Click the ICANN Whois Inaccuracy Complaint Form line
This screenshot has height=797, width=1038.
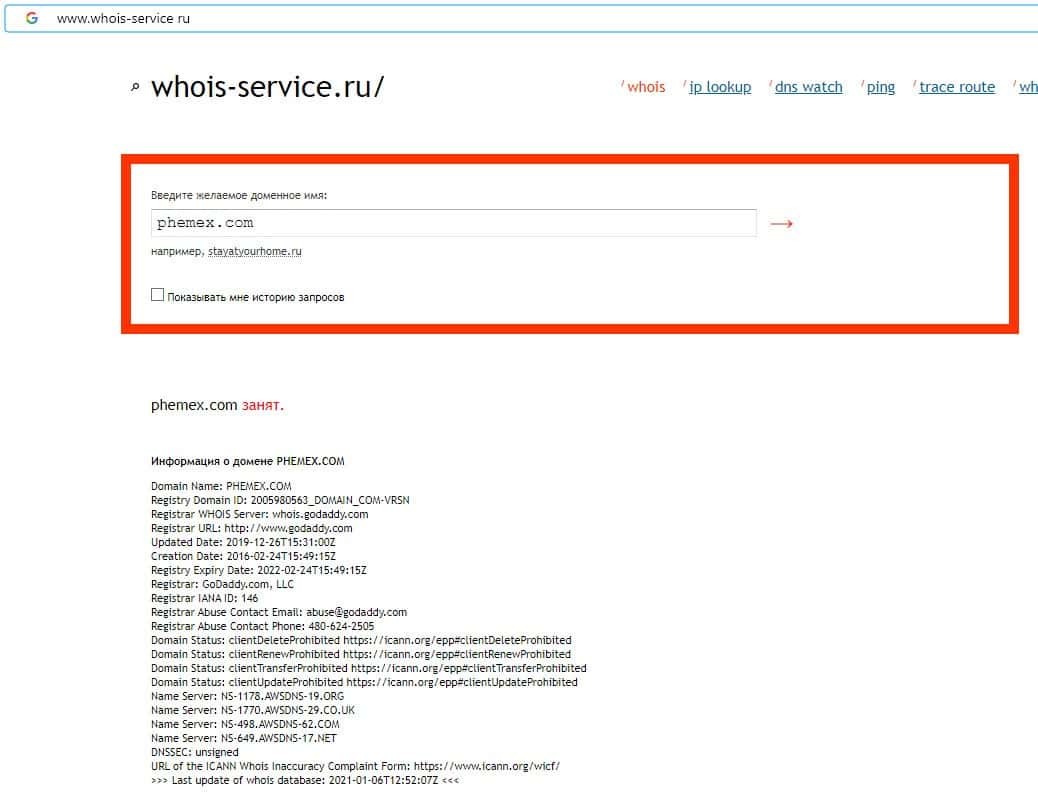[x=355, y=766]
